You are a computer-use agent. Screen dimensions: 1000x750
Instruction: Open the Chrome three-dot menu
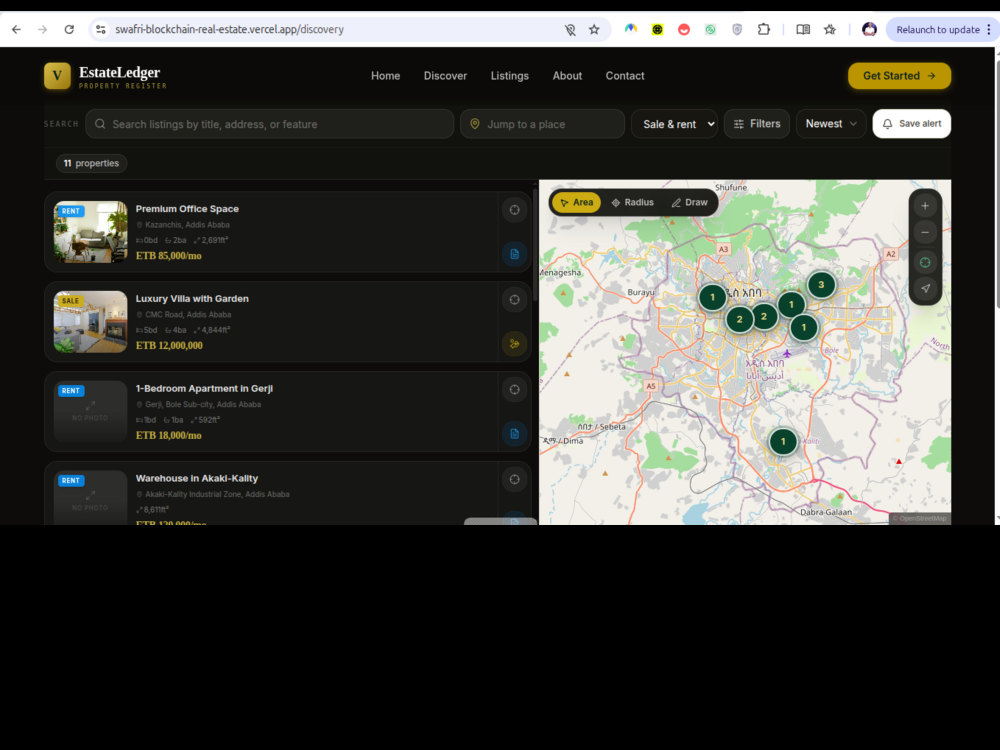point(989,29)
